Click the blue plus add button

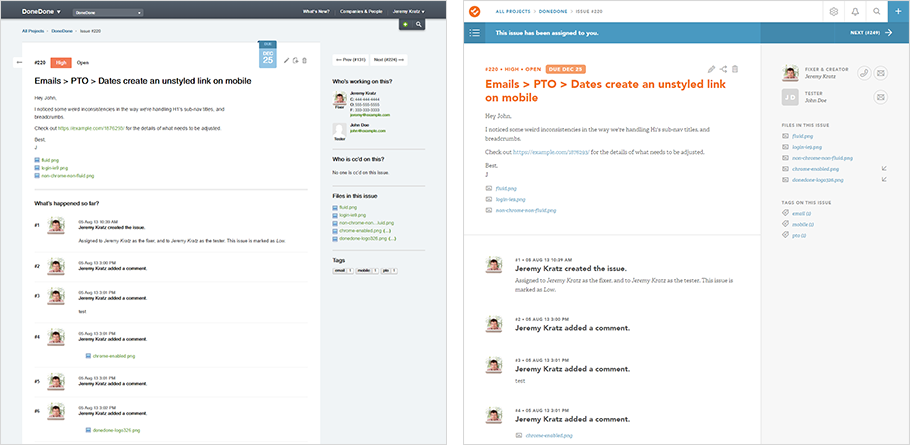point(898,11)
